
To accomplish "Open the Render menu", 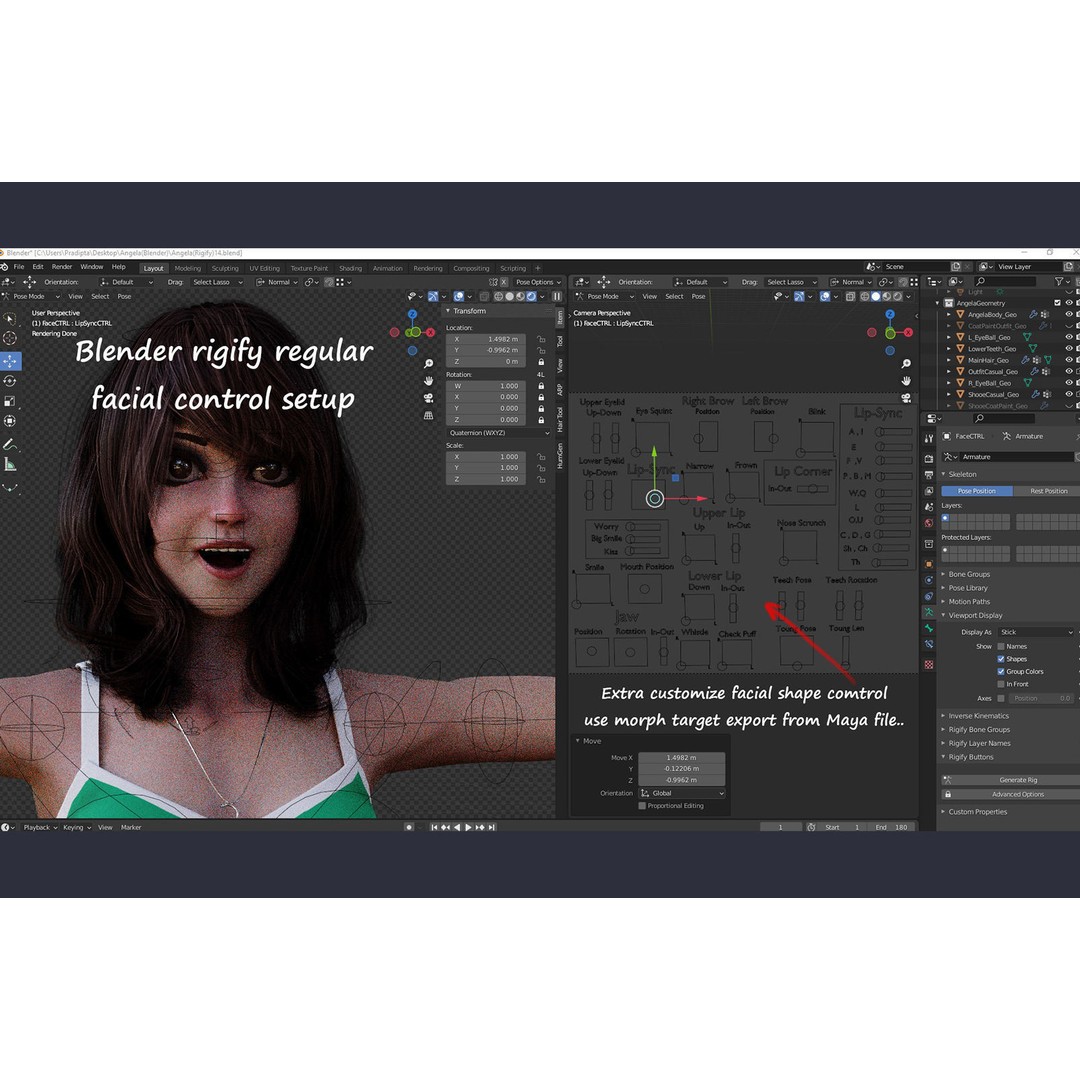I will (62, 267).
